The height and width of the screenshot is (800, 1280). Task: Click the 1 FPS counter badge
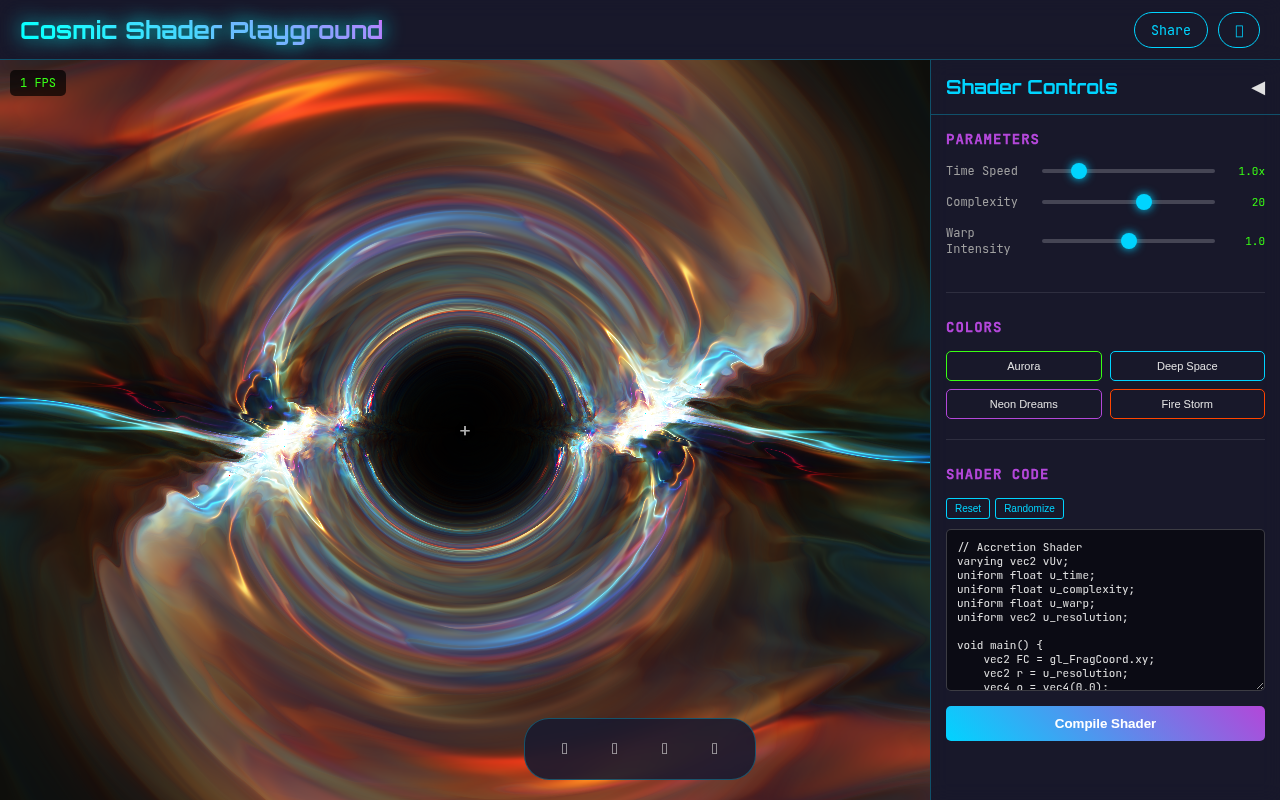(37, 82)
